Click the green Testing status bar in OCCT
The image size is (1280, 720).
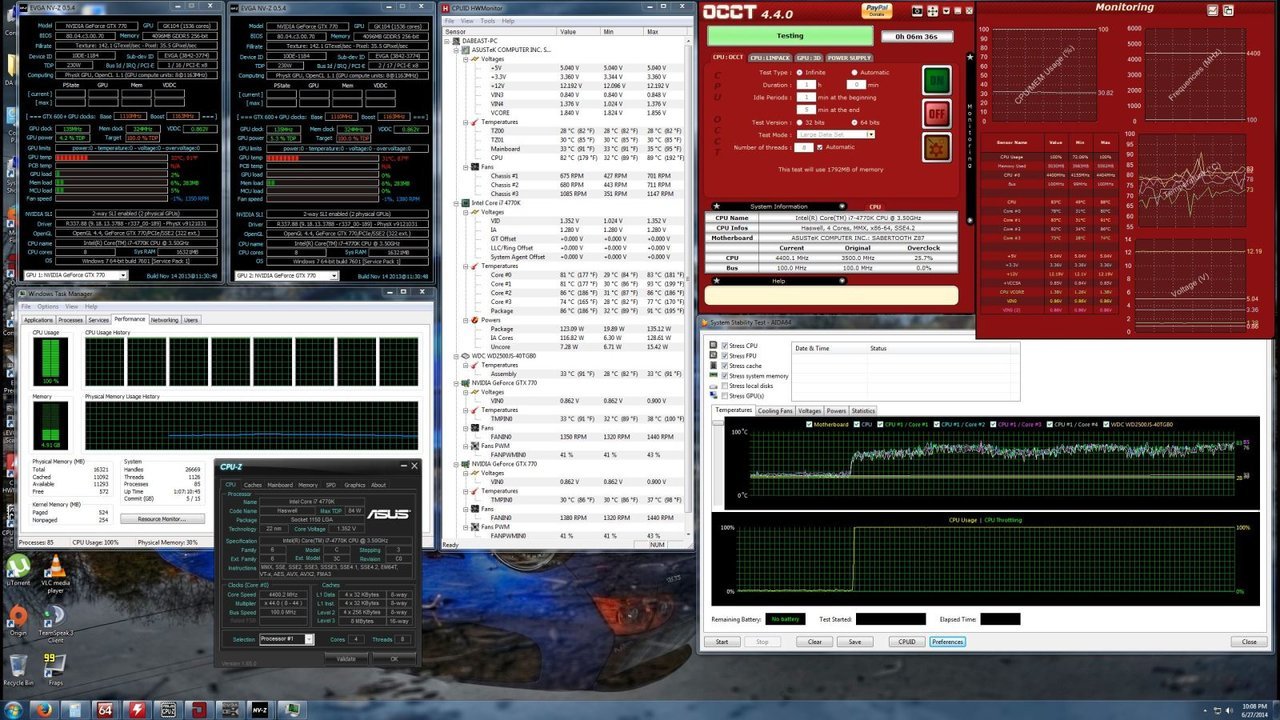[x=790, y=35]
